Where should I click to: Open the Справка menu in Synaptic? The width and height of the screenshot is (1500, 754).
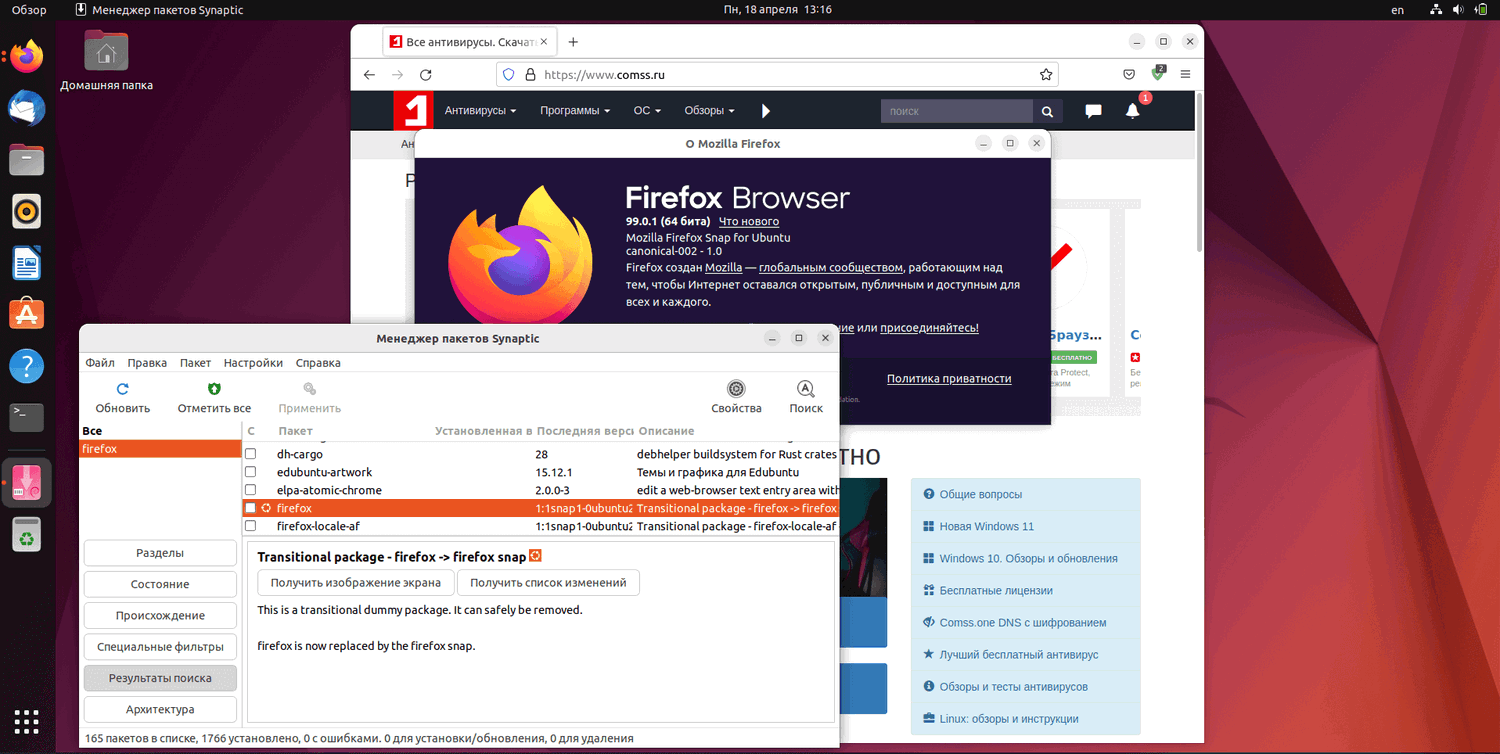coord(318,363)
